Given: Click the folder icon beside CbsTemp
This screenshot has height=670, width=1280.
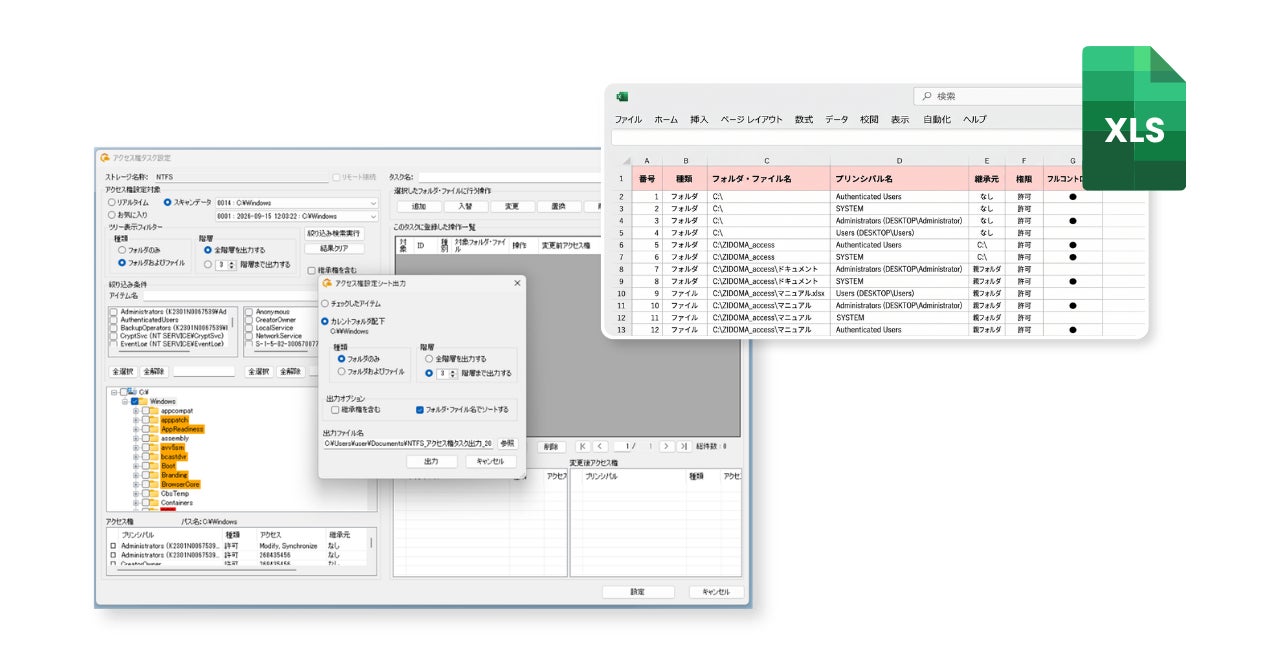Looking at the screenshot, I should pyautogui.click(x=152, y=493).
